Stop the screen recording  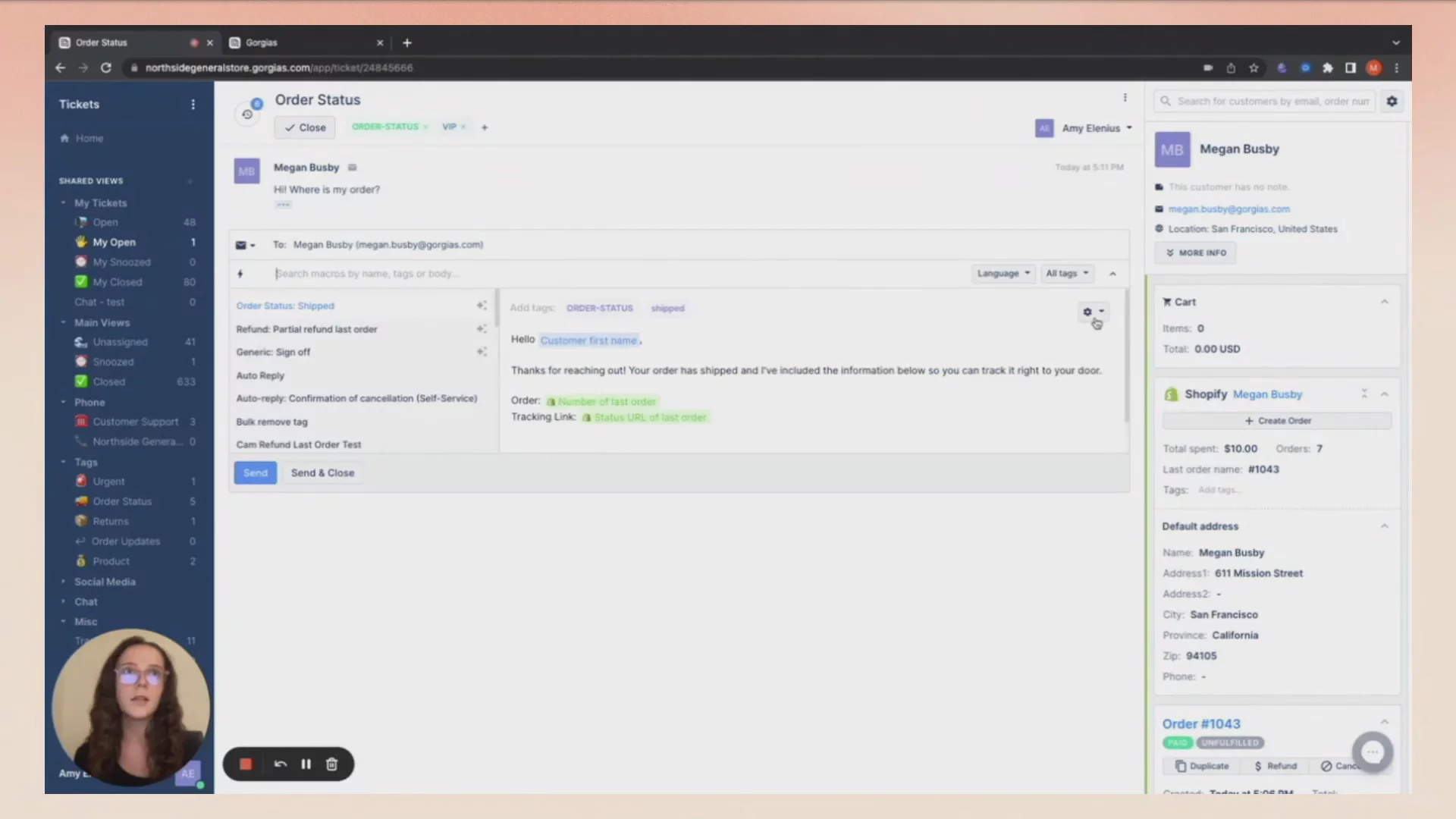pyautogui.click(x=246, y=764)
